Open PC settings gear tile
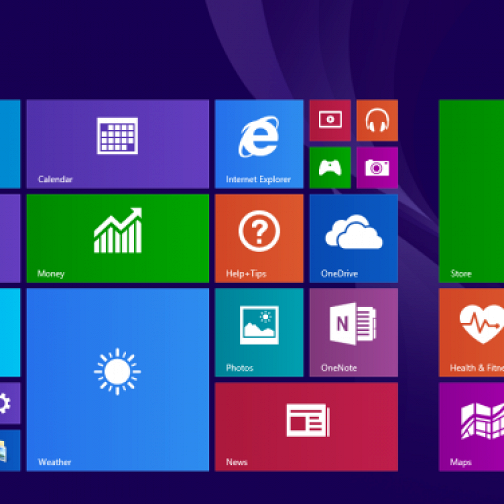Screen dimensions: 504x504 tap(10, 403)
